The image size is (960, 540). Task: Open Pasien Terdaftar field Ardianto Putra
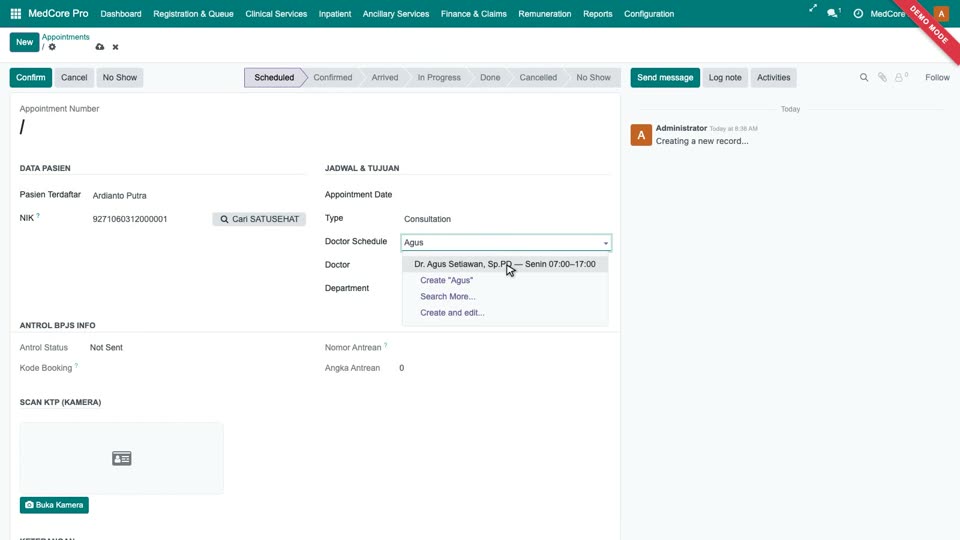pyautogui.click(x=198, y=196)
